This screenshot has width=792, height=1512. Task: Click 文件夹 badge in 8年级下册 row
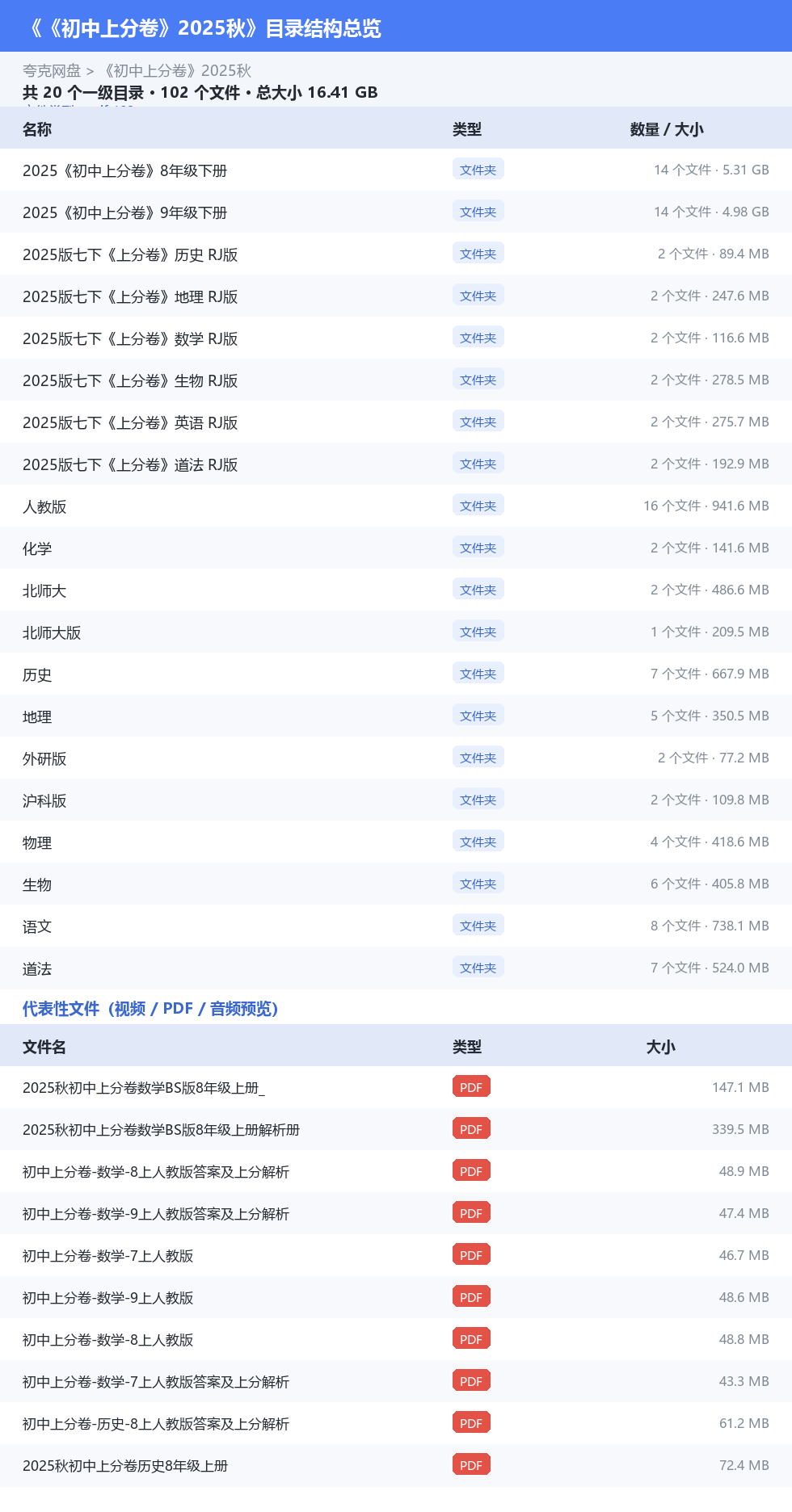(478, 170)
